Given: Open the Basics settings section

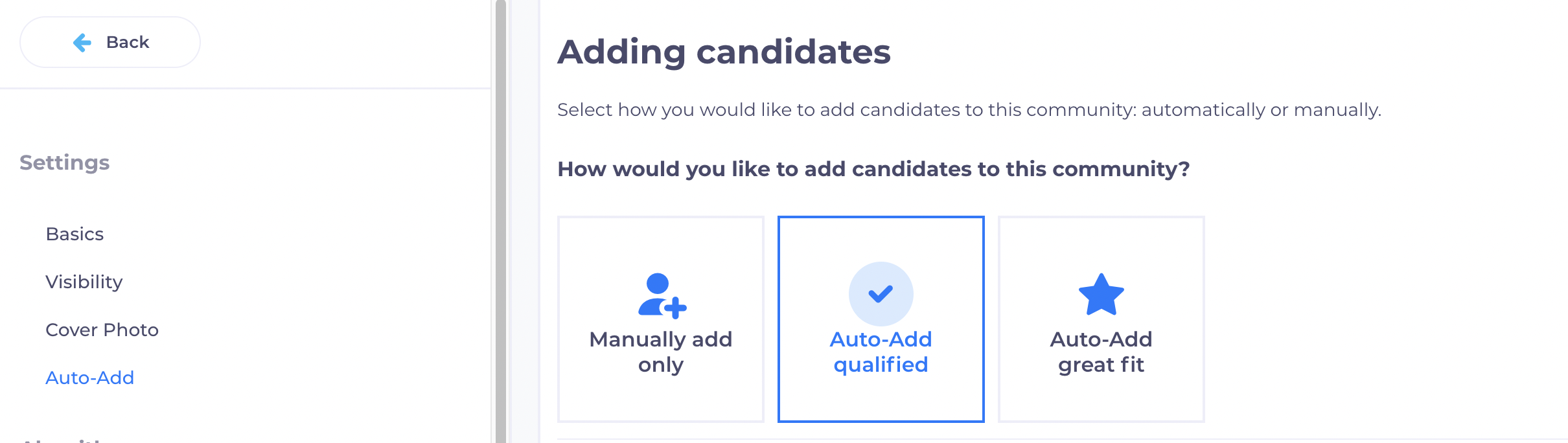Looking at the screenshot, I should 75,234.
